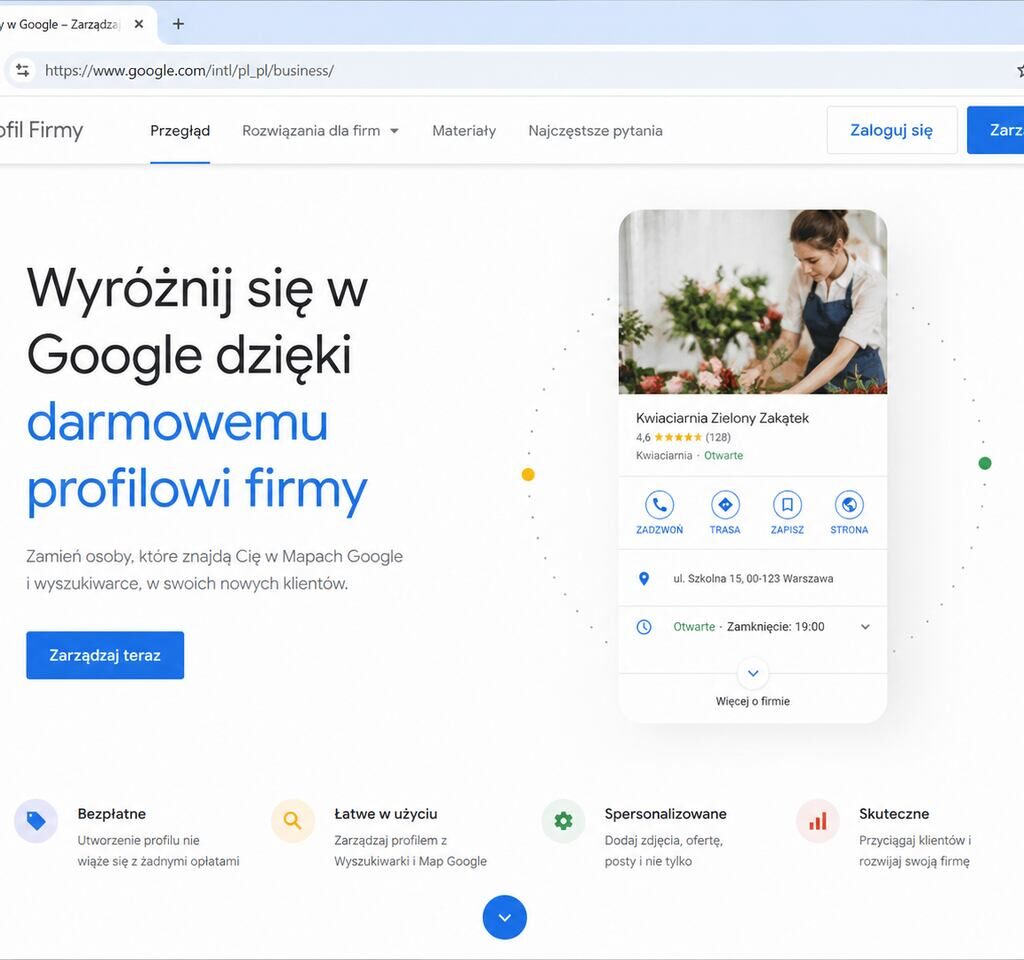Viewport: 1024px width, 960px height.
Task: Click the blue scroll-down arrow button
Action: [x=505, y=918]
